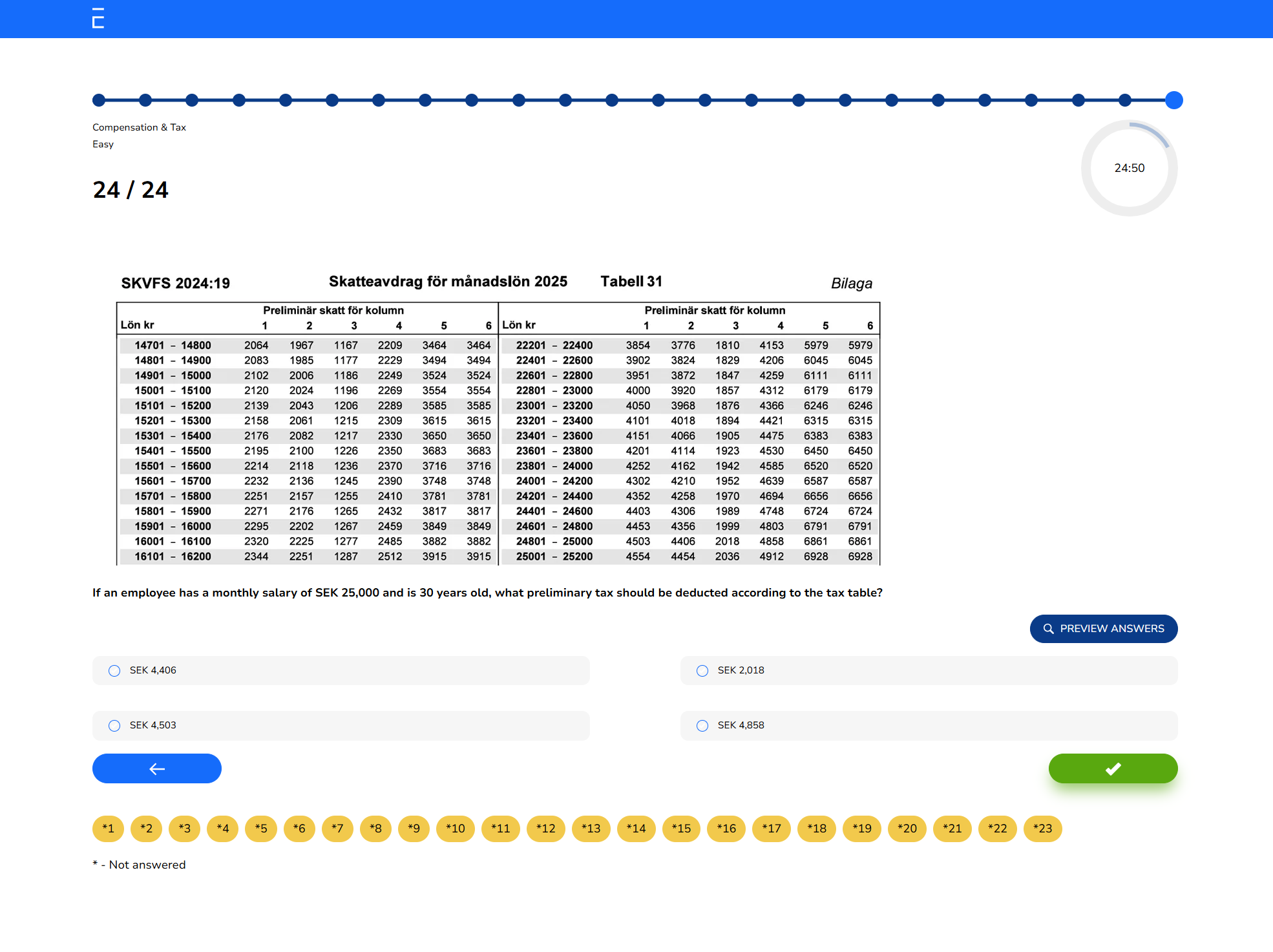Click the last highlighted progress dot
Image resolution: width=1273 pixels, height=952 pixels.
point(1173,100)
